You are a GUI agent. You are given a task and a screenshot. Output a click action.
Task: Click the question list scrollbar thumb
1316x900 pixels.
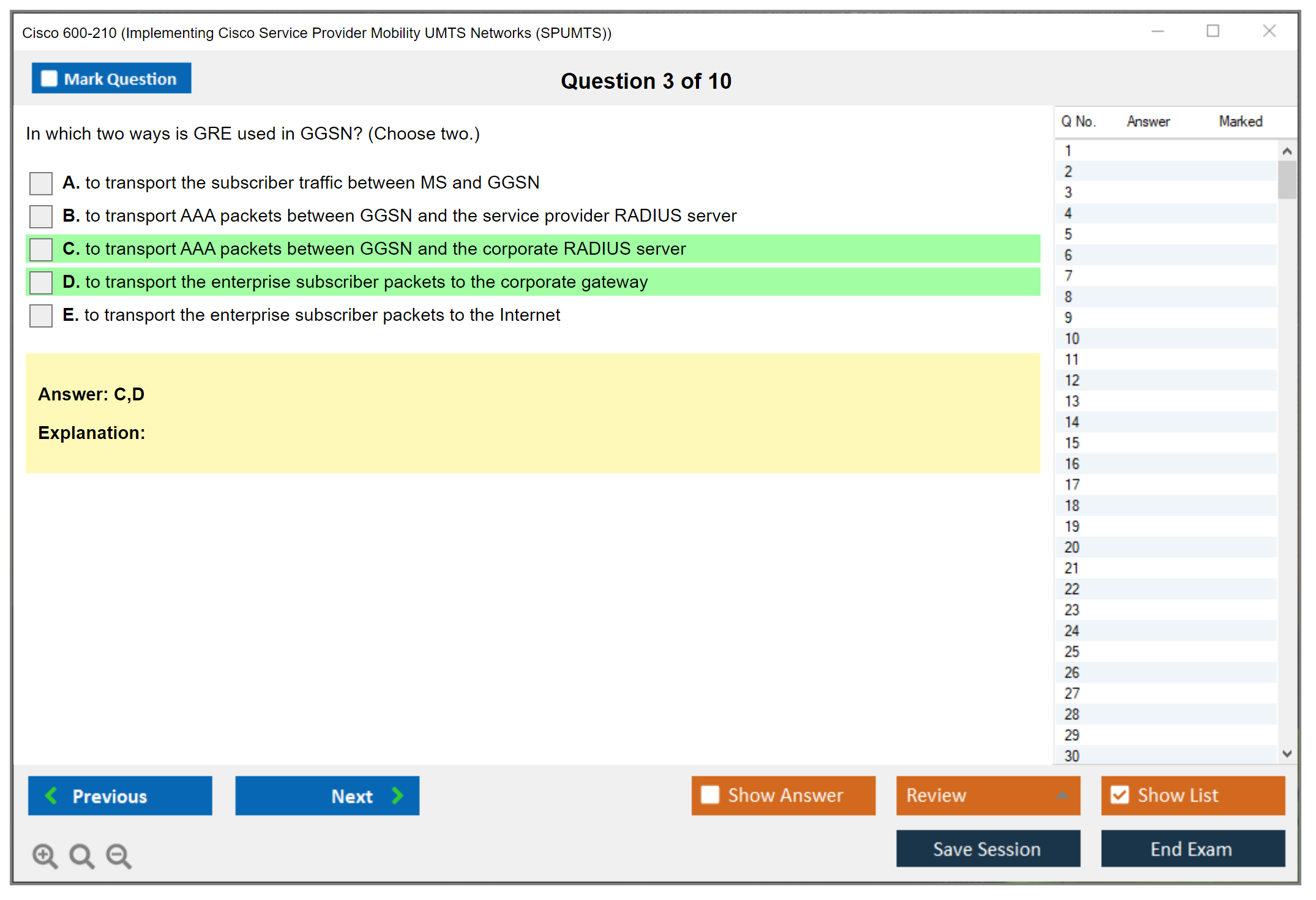coord(1287,179)
